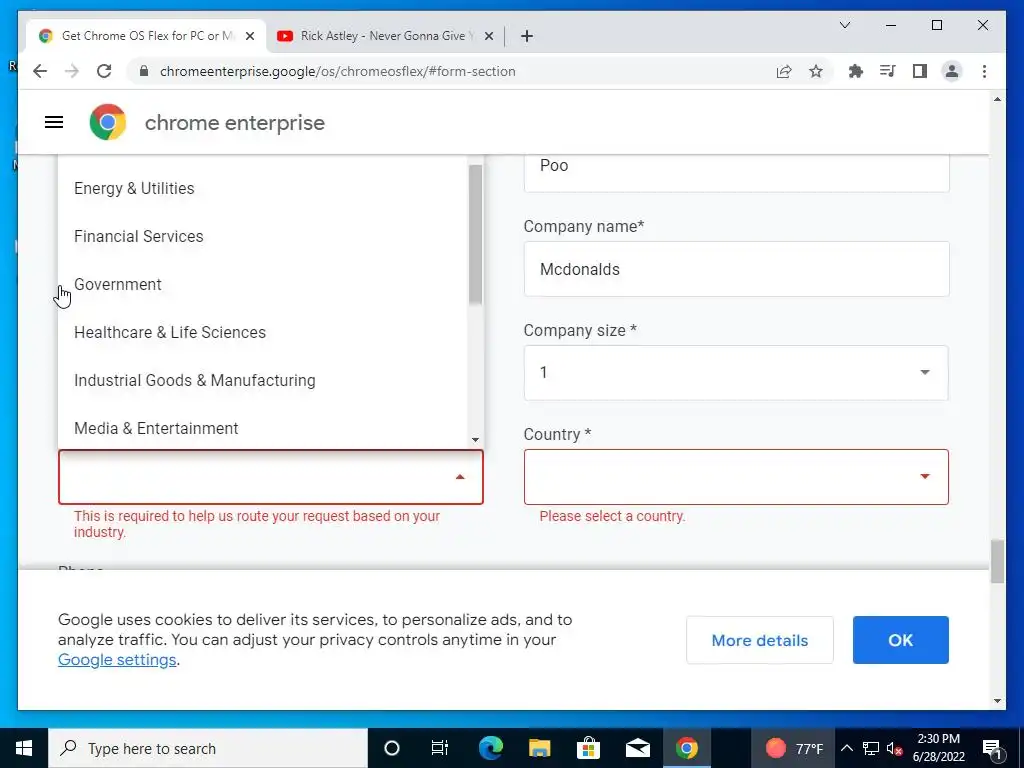This screenshot has width=1024, height=768.
Task: Open the Windows Start menu
Action: point(24,748)
